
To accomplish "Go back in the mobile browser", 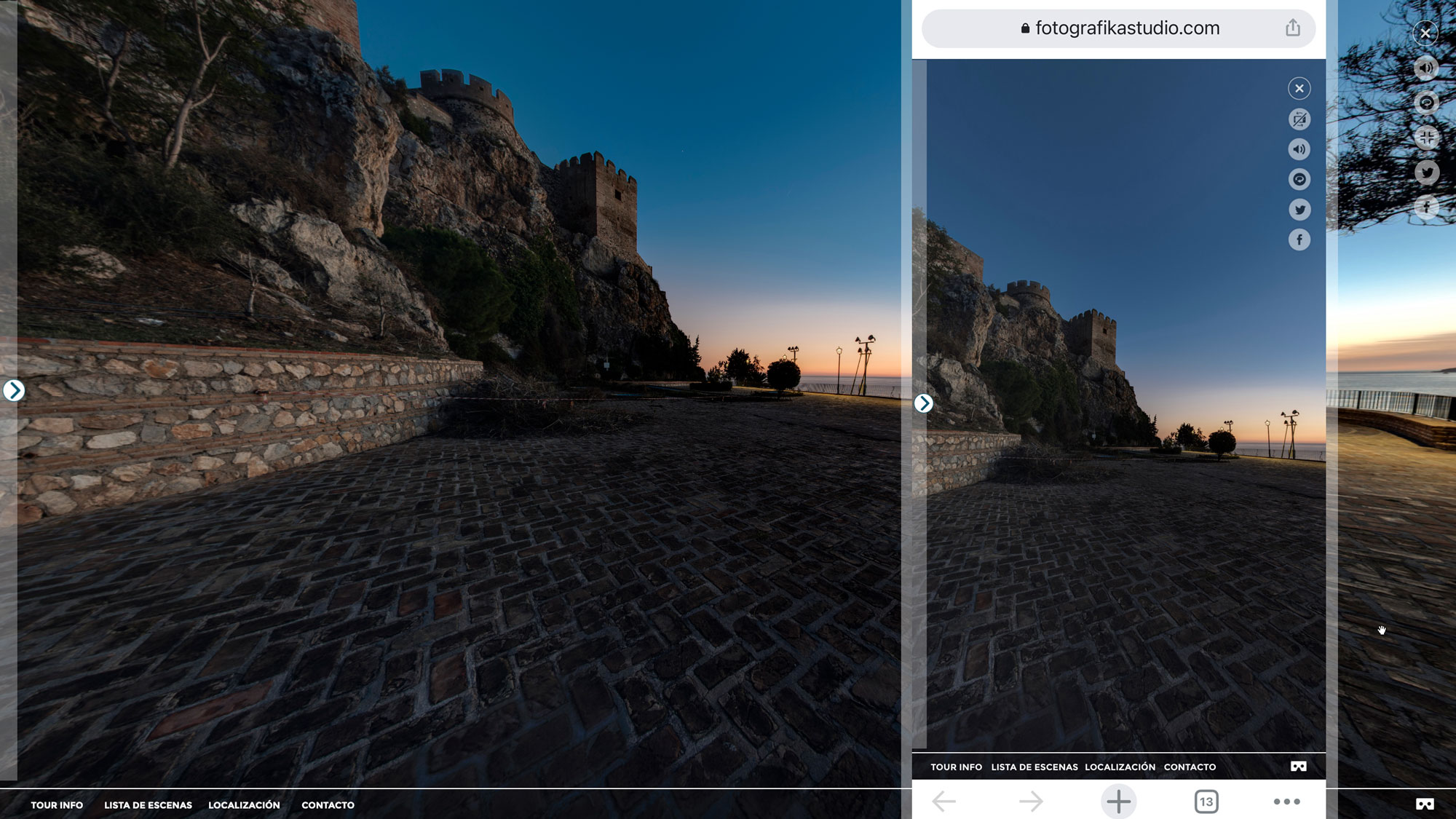I will pyautogui.click(x=944, y=802).
